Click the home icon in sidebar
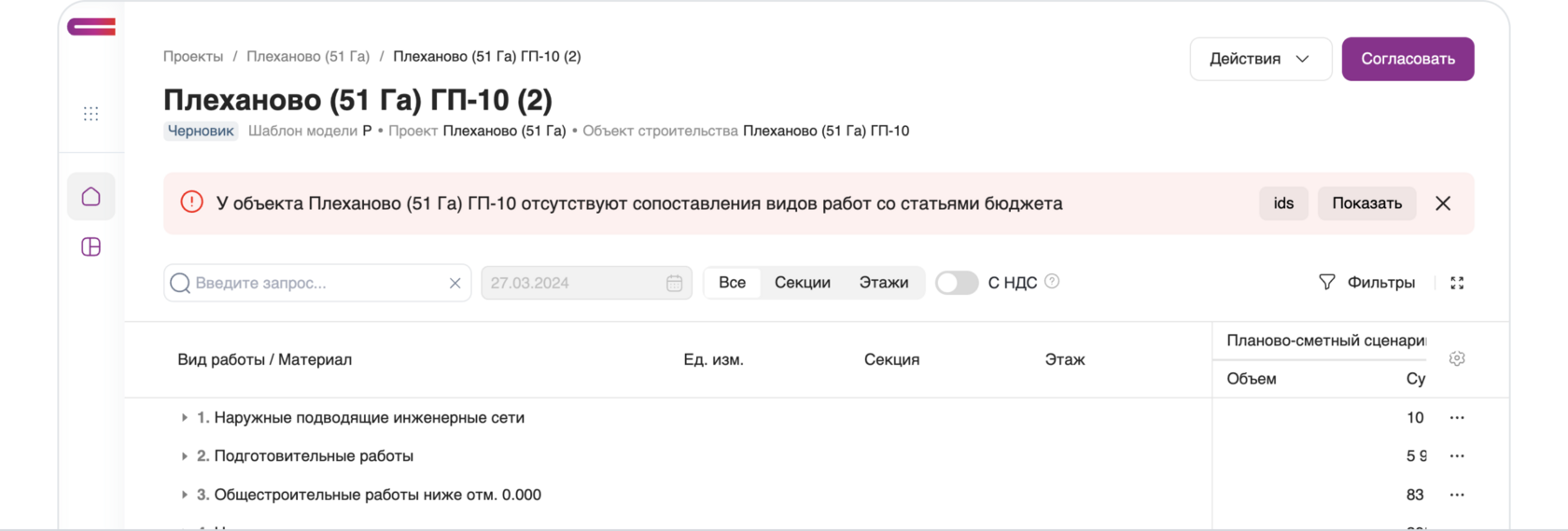The image size is (1568, 531). tap(91, 197)
